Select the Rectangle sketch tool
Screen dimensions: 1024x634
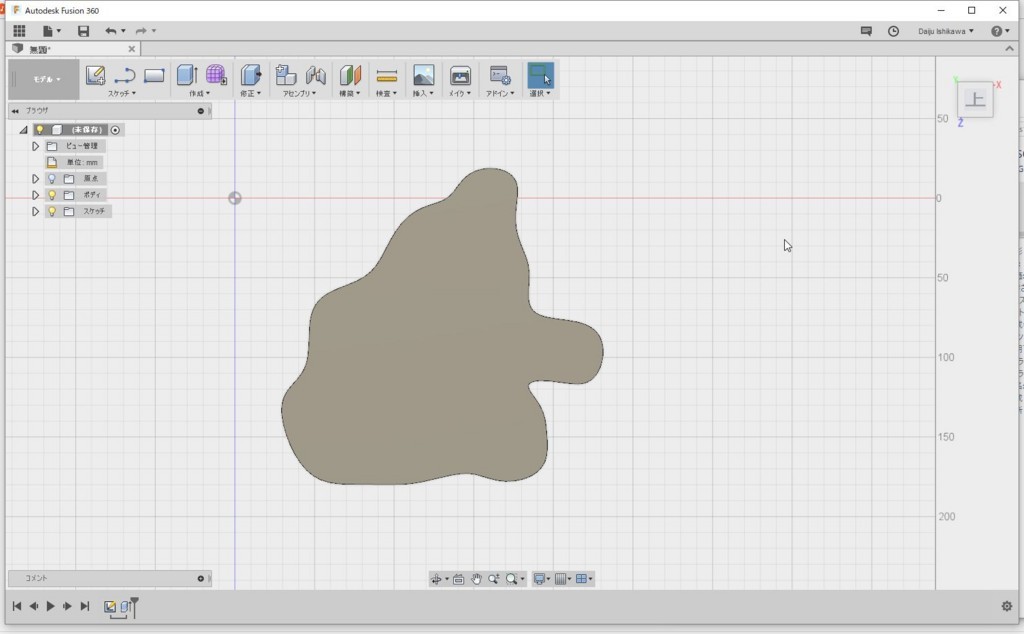154,76
